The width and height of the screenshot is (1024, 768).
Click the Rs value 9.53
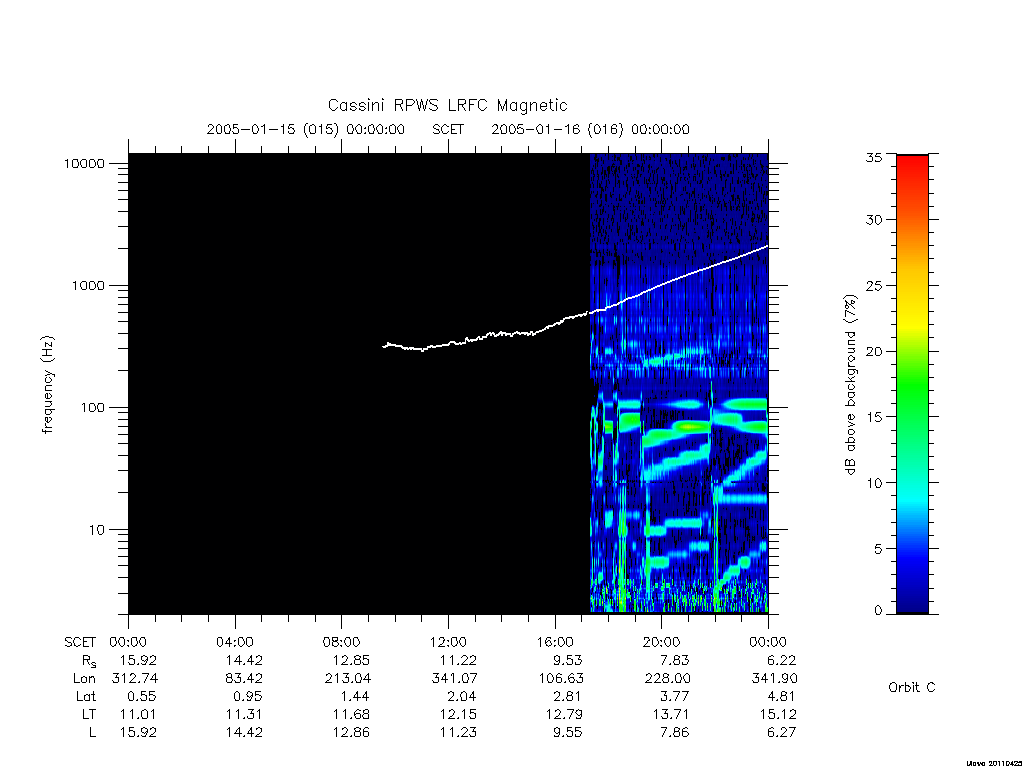coord(568,660)
